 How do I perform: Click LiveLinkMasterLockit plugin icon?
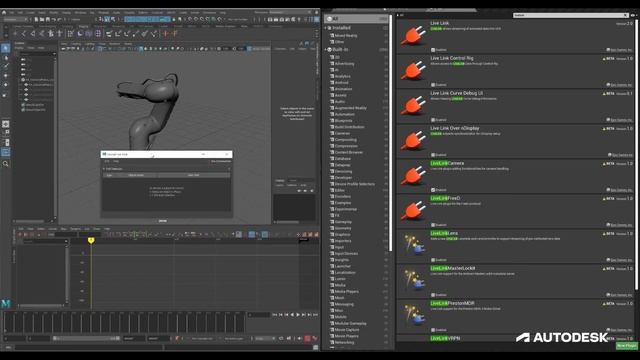[413, 280]
